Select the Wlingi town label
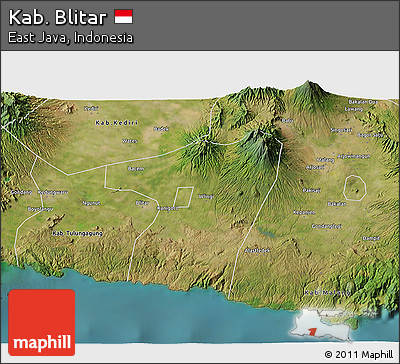The height and width of the screenshot is (364, 400). [x=206, y=196]
